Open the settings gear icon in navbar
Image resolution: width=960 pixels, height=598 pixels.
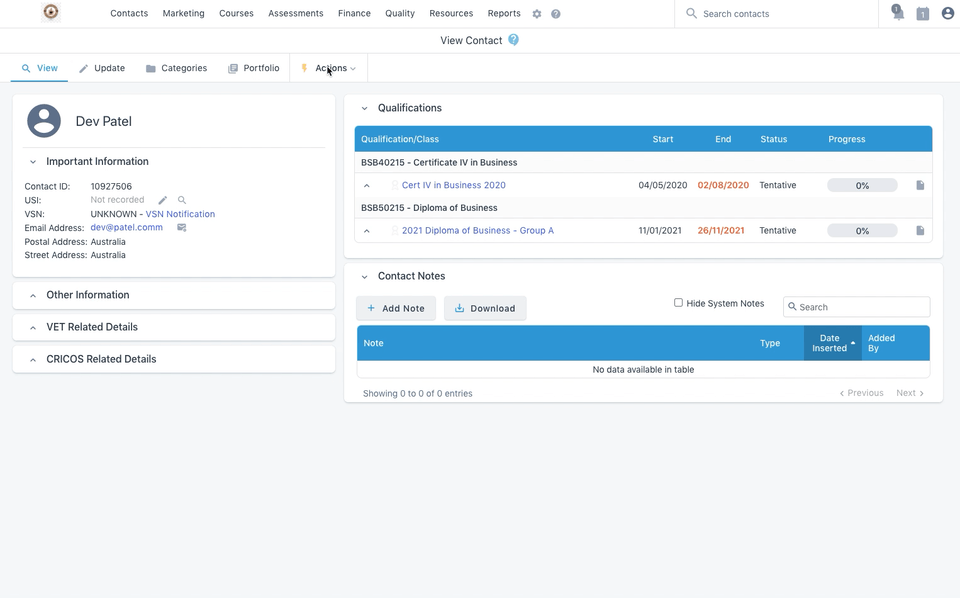[537, 13]
